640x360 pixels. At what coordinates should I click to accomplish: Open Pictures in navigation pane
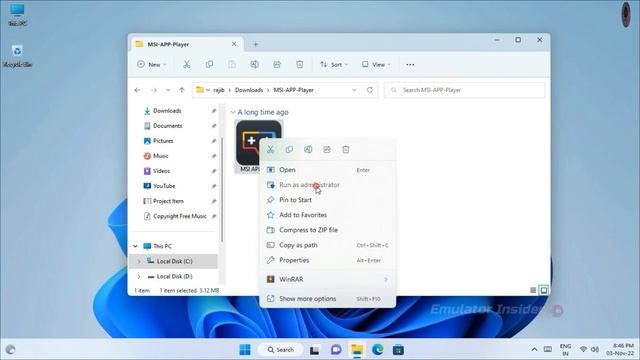coord(163,141)
